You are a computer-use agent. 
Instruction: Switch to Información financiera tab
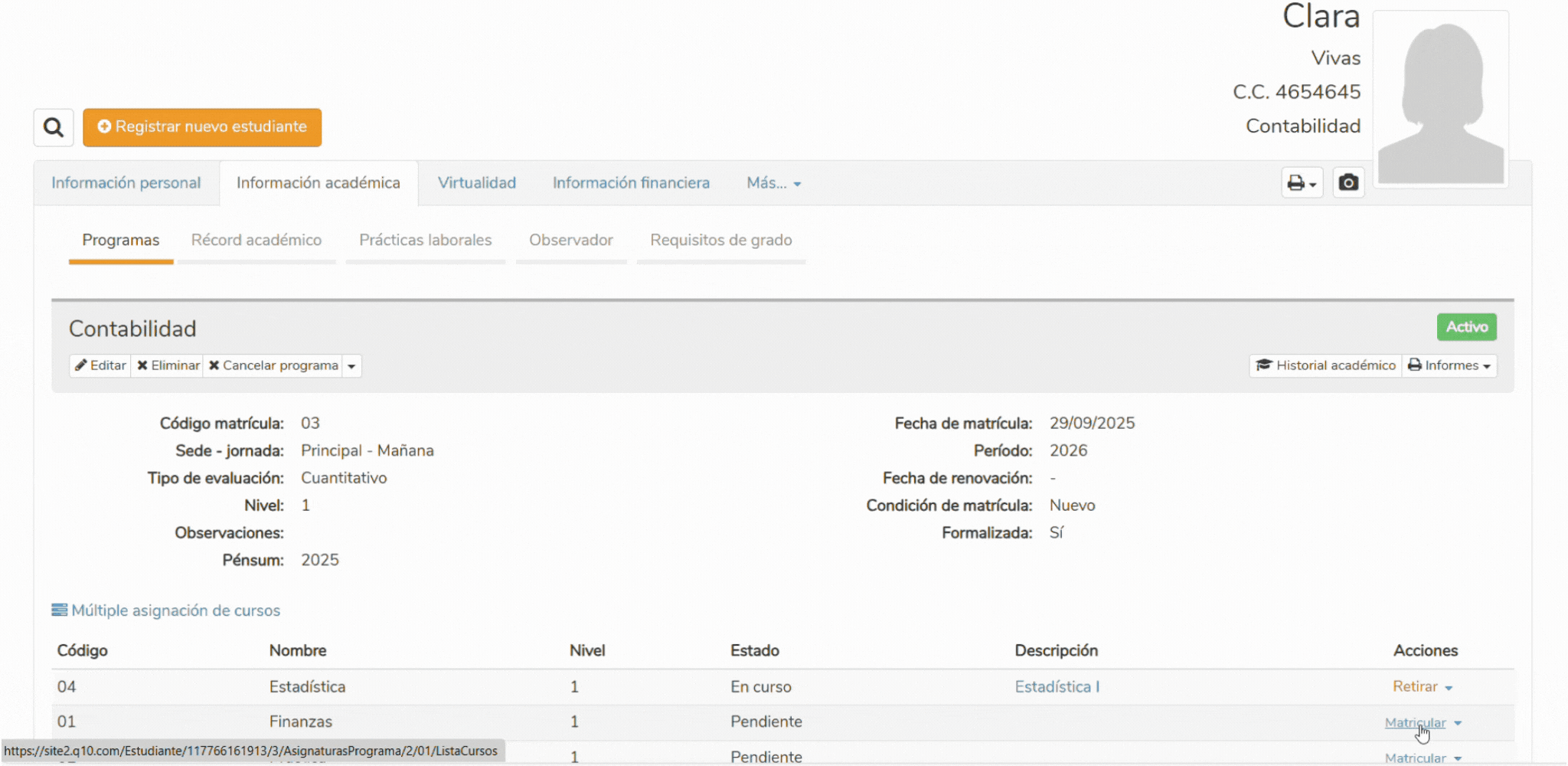coord(631,183)
